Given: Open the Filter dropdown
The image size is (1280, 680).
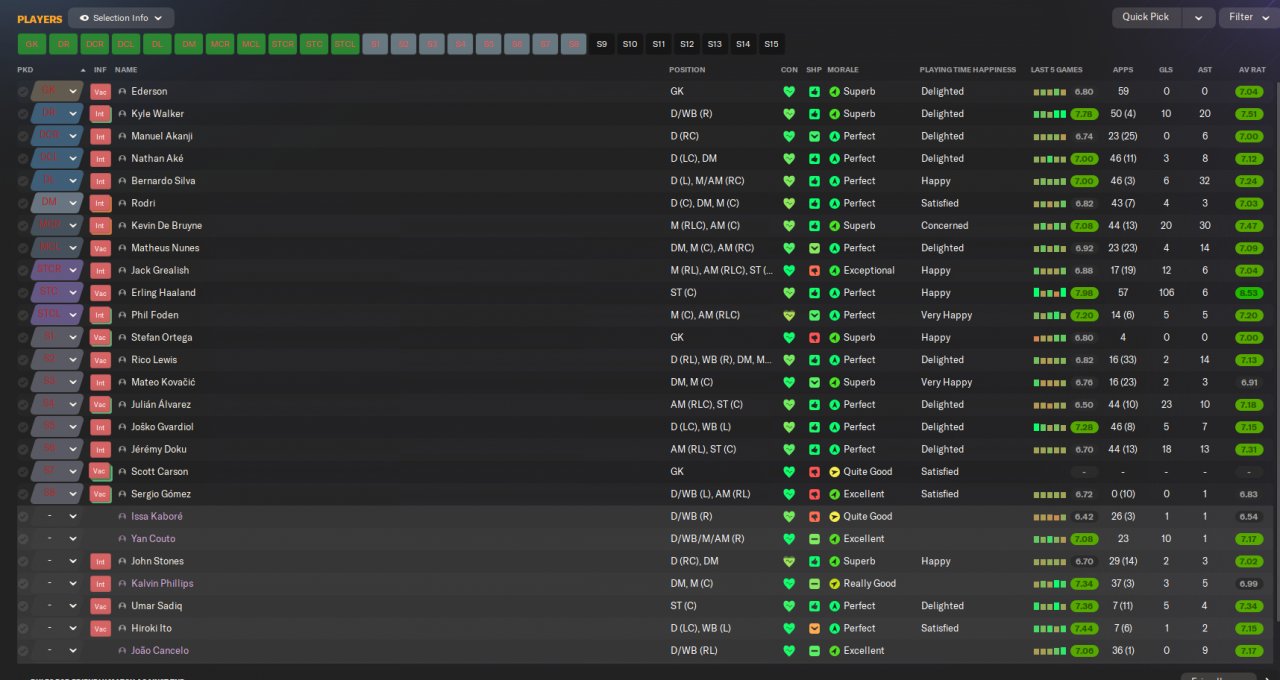Looking at the screenshot, I should [1246, 17].
